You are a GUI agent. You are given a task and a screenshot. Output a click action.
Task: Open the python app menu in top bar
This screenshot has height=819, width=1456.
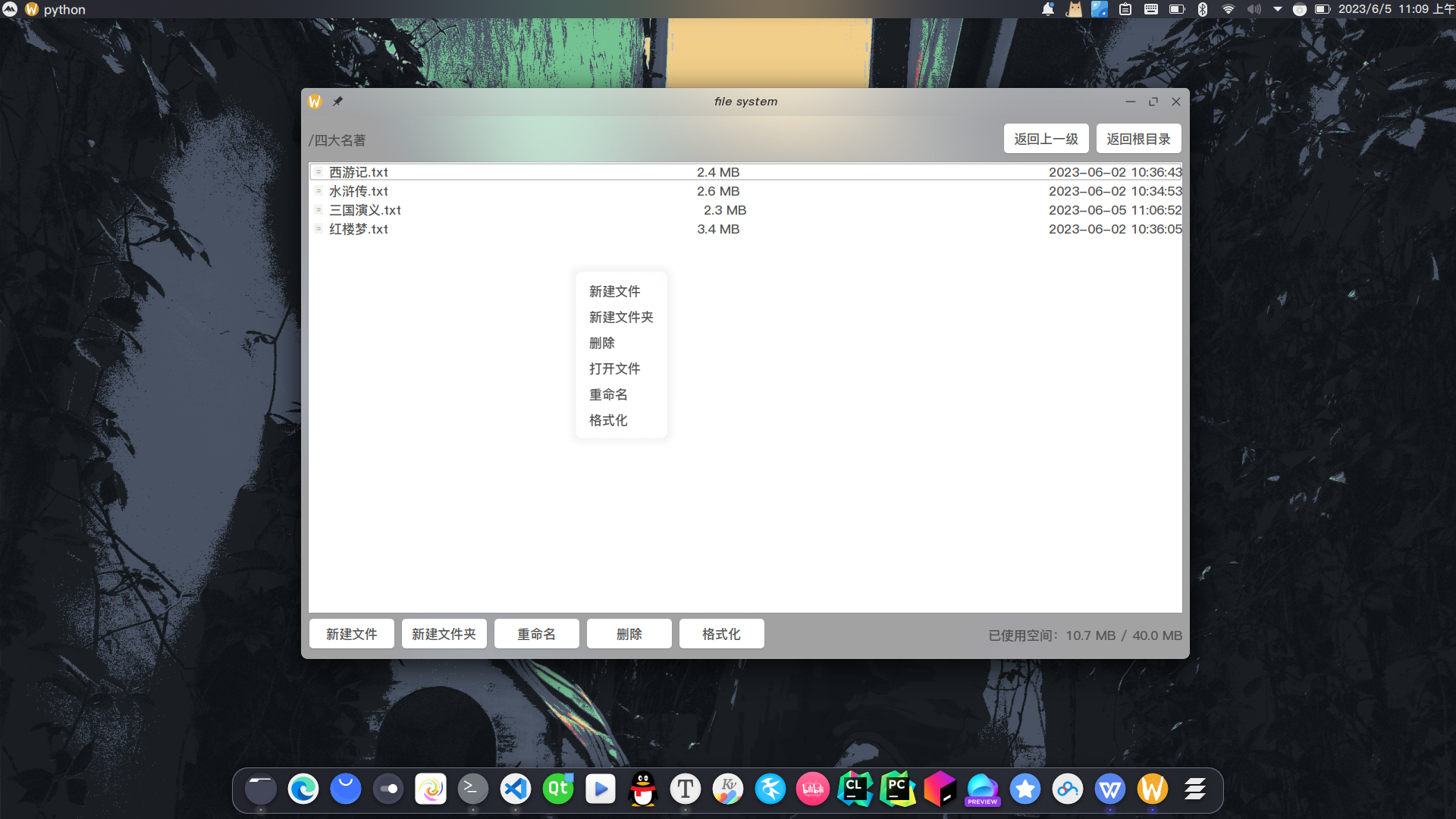tap(64, 9)
